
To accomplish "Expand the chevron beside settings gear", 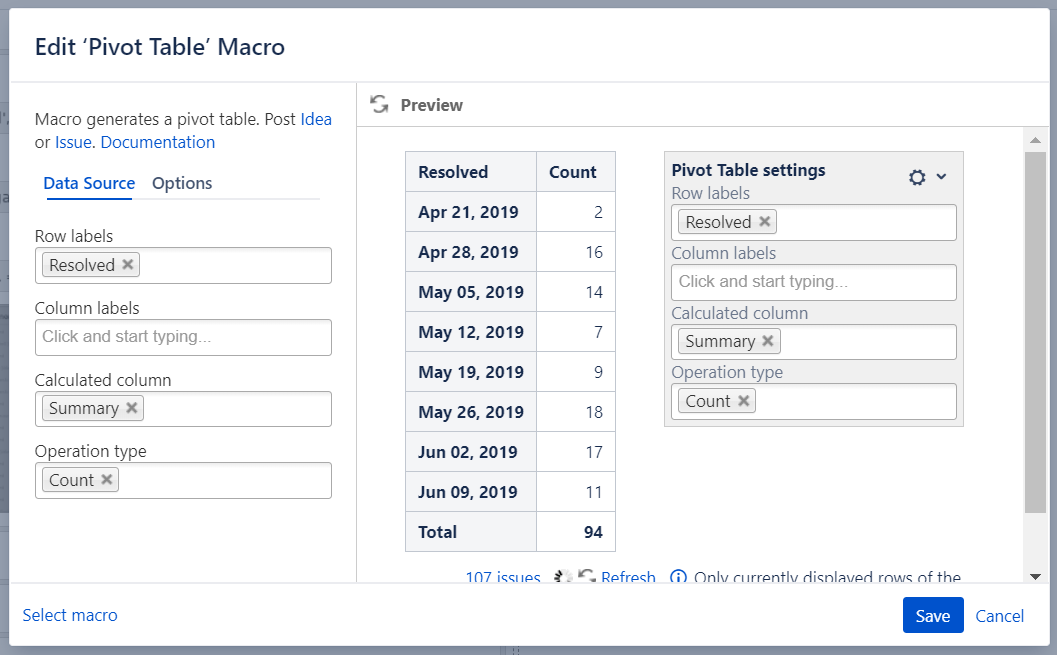I will (941, 177).
